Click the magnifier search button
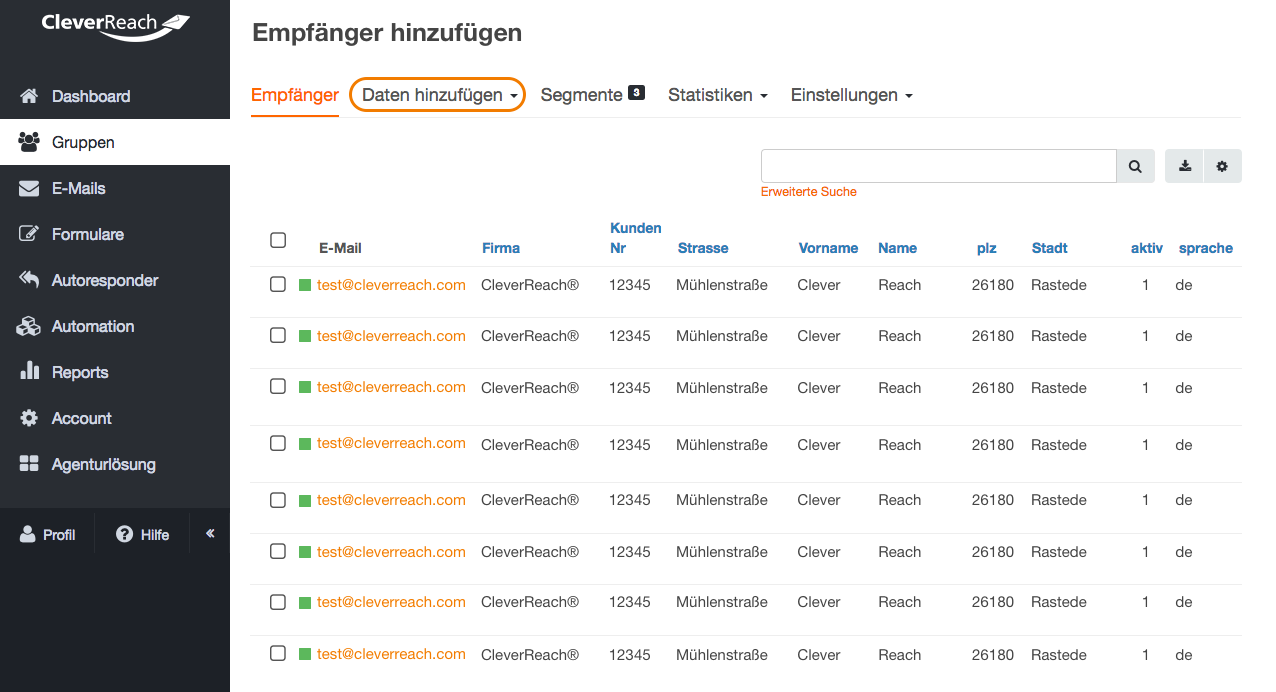Screen dimensions: 1276x692 click(x=1135, y=166)
